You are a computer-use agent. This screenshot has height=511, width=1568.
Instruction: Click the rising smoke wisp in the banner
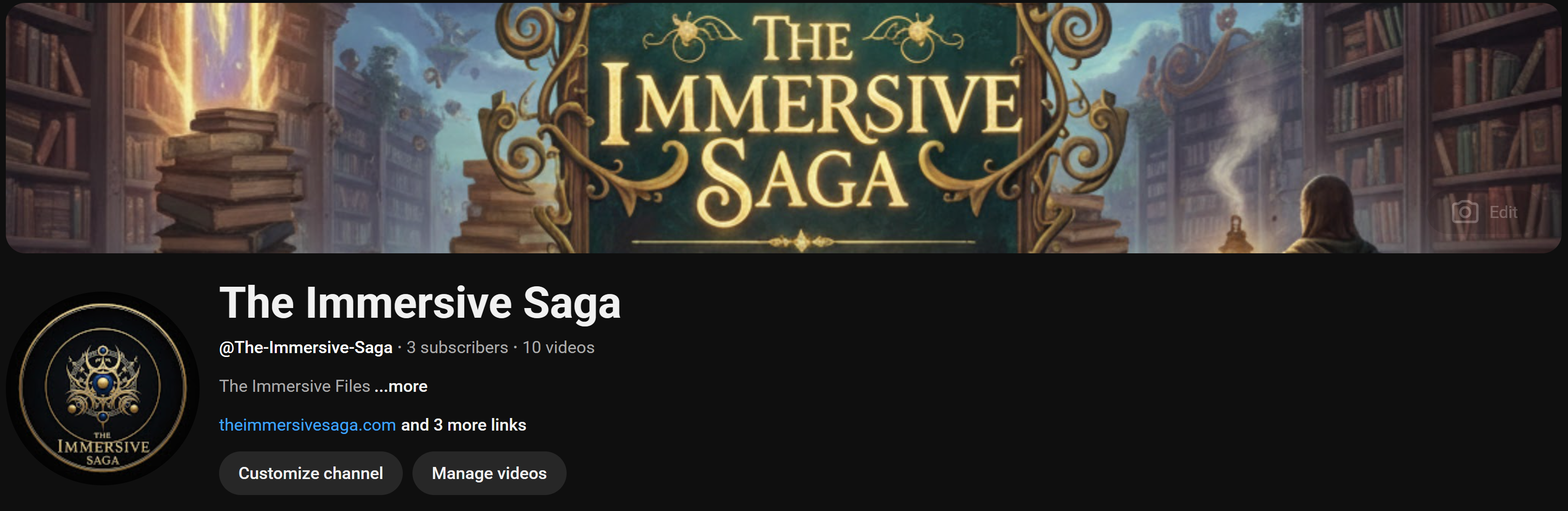pyautogui.click(x=1242, y=152)
